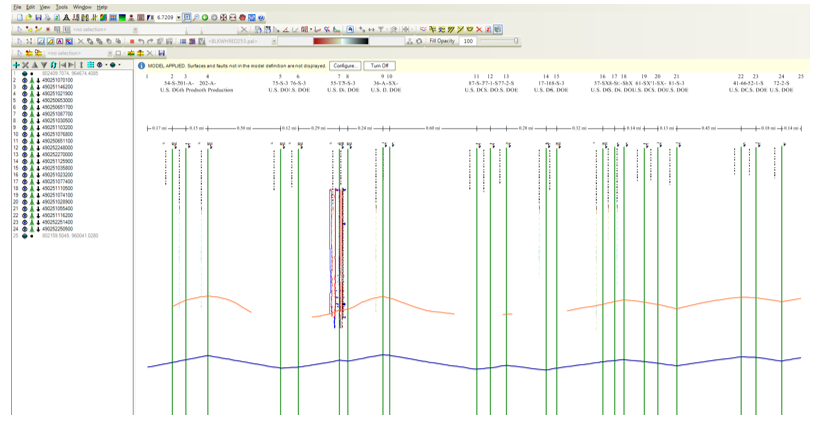This screenshot has width=821, height=434.
Task: Click the move-down triangle icon in well list toolbar
Action: pos(44,65)
